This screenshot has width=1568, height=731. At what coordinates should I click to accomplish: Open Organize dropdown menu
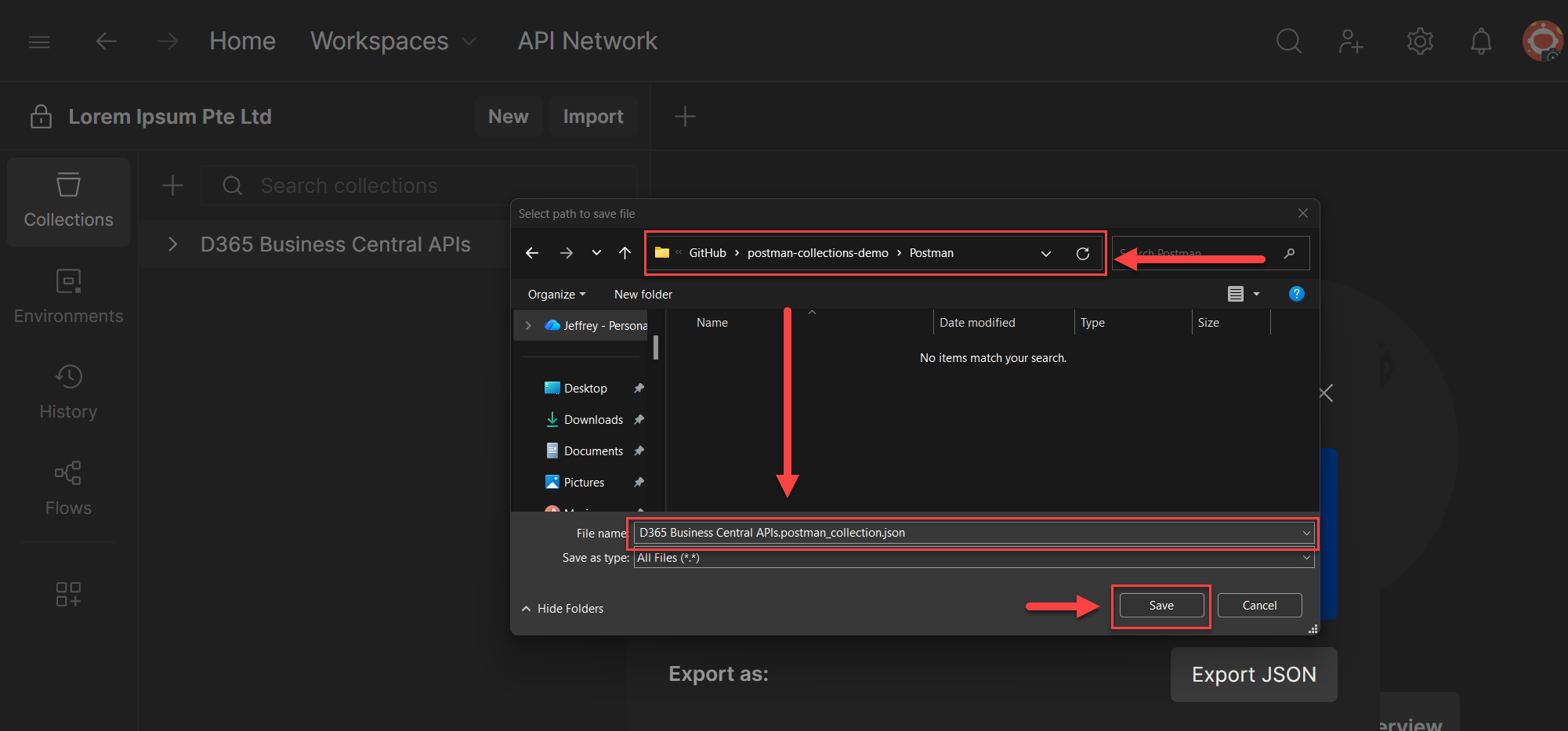pos(556,295)
